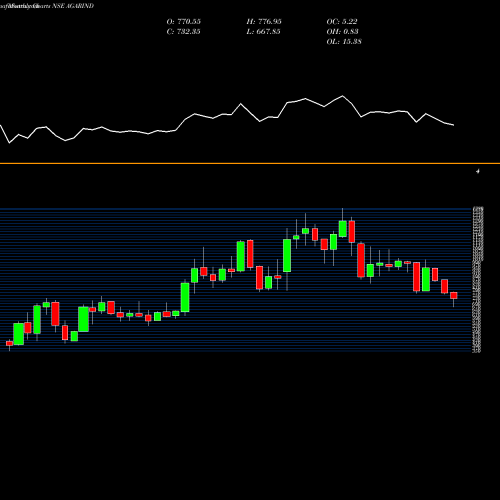Click the 'NSE AGARIND' chart title
Screen dimensions: 500x500
(73, 6)
